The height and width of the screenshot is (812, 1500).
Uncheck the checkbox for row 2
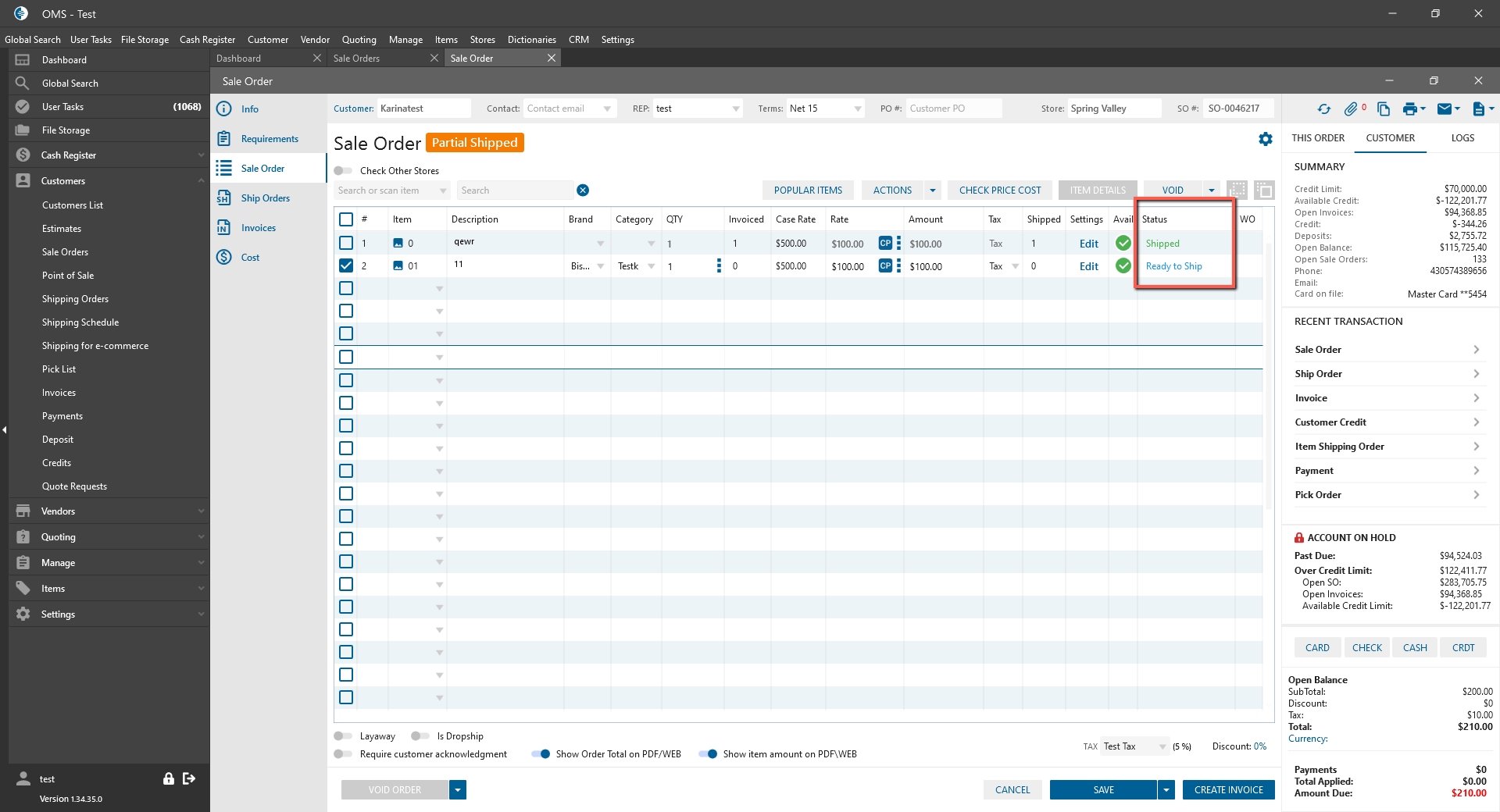coord(346,265)
